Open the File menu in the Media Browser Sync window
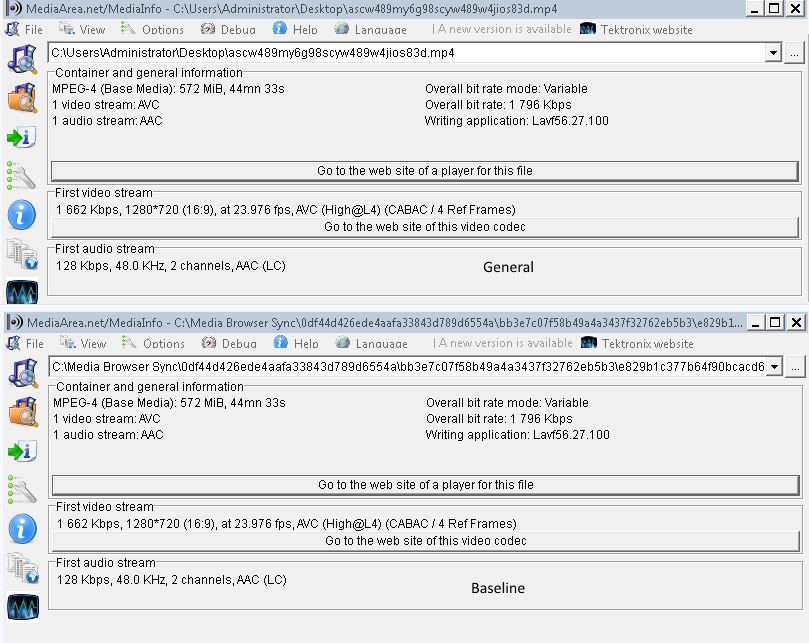The image size is (809, 643). point(25,343)
